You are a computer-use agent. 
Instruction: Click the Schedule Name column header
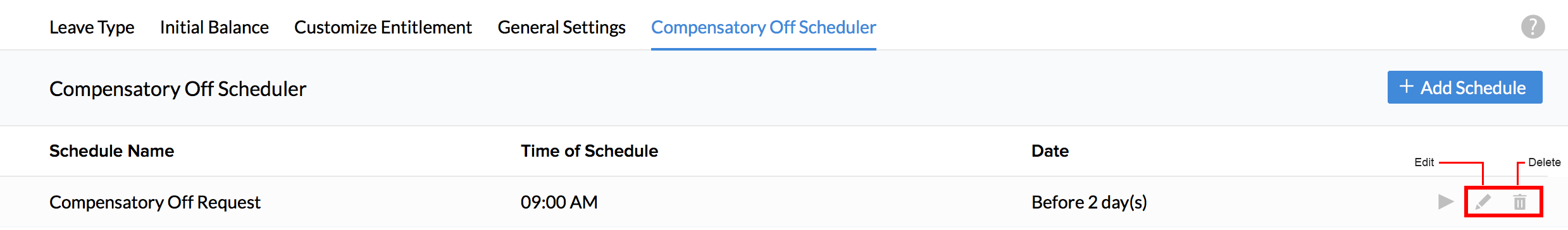point(111,151)
